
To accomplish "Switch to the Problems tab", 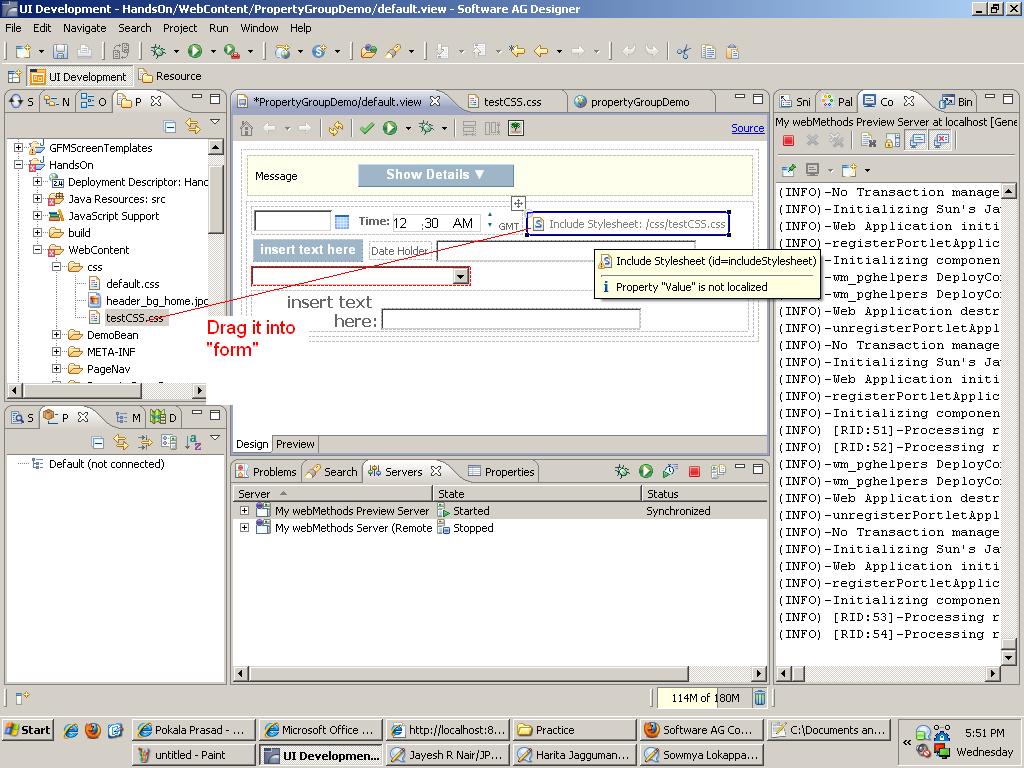I will [x=266, y=472].
